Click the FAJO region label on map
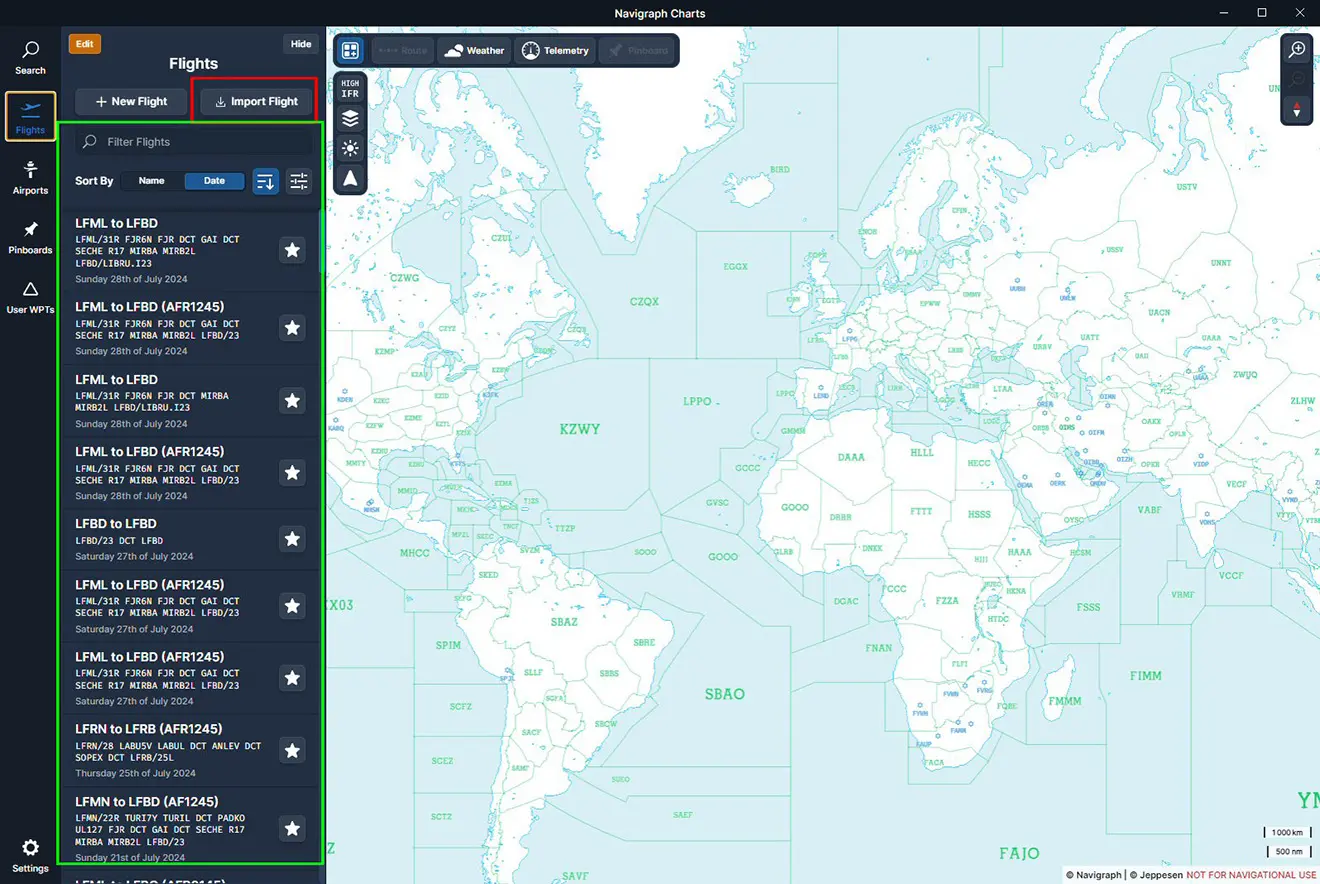This screenshot has height=884, width=1320. coord(1019,853)
